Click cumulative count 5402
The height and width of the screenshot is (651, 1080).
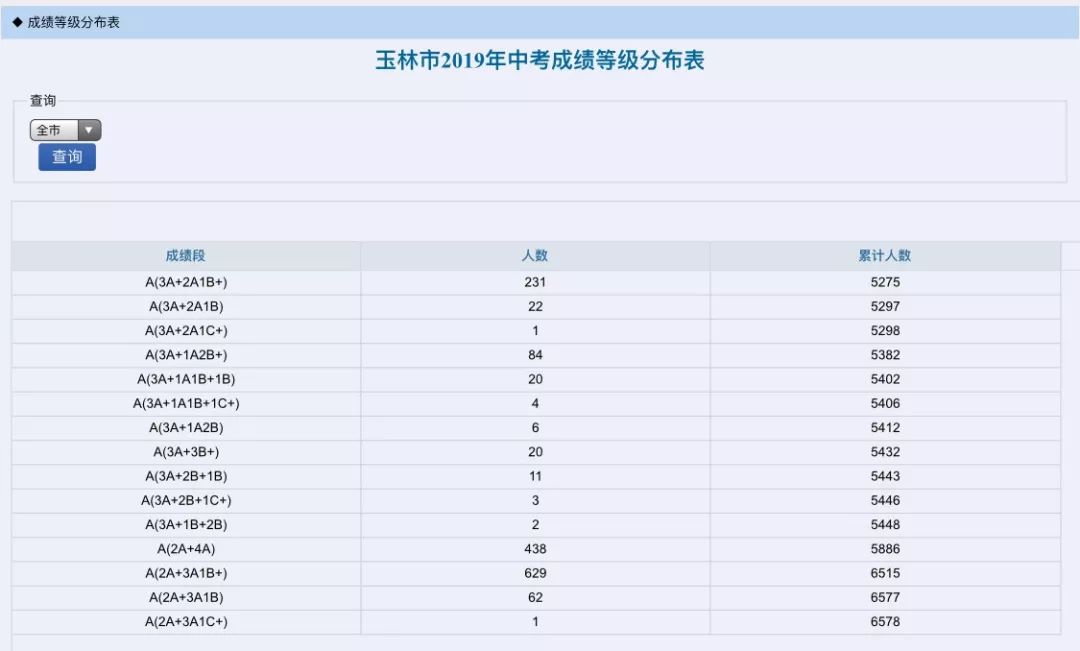(885, 380)
